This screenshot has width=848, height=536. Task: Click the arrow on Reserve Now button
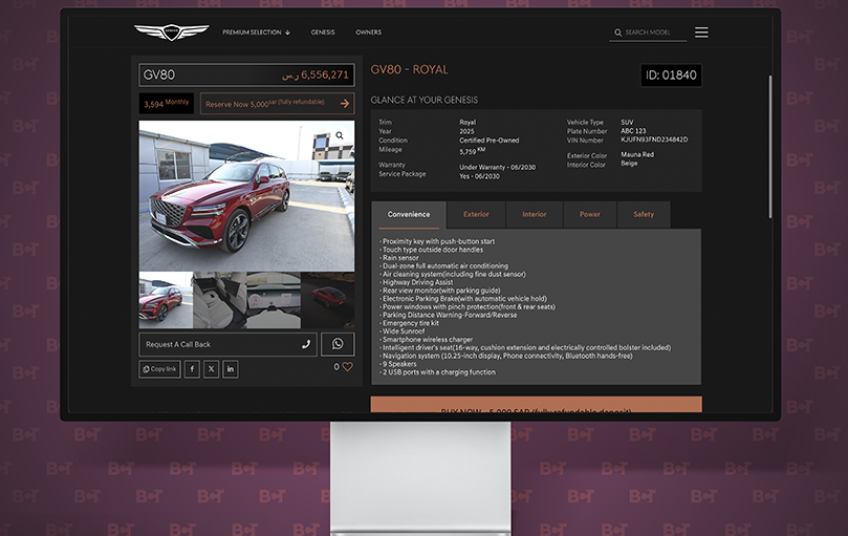click(344, 103)
